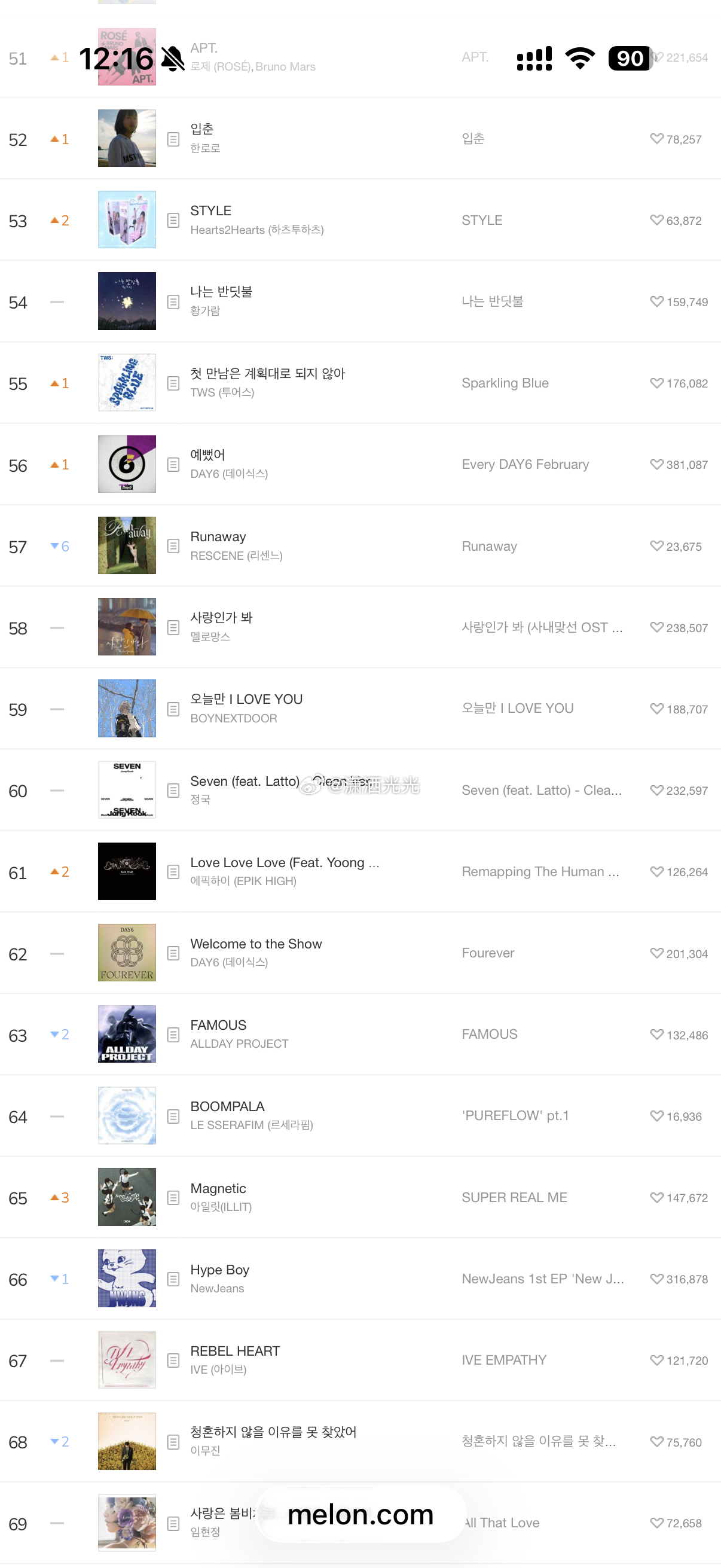
Task: Open Sparkling Blue album link
Action: [505, 383]
